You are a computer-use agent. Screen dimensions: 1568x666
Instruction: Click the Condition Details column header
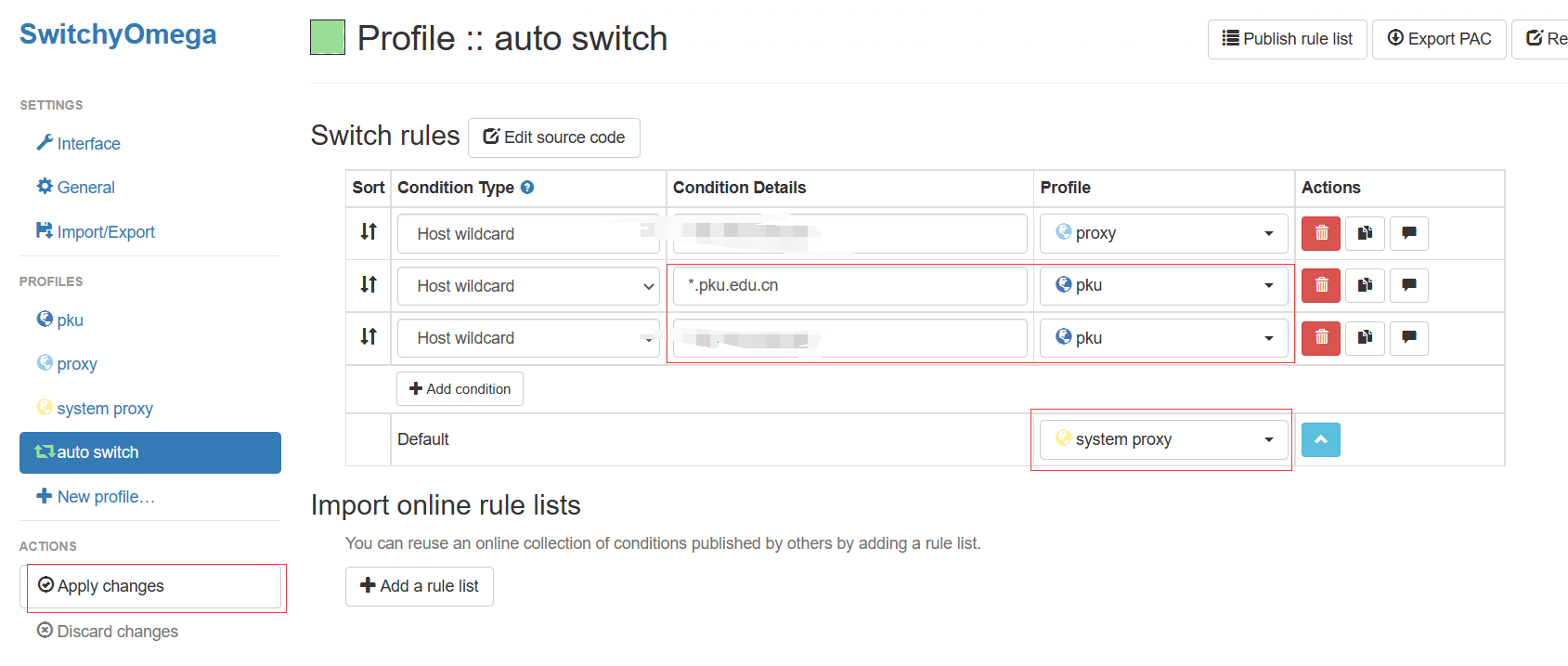739,188
